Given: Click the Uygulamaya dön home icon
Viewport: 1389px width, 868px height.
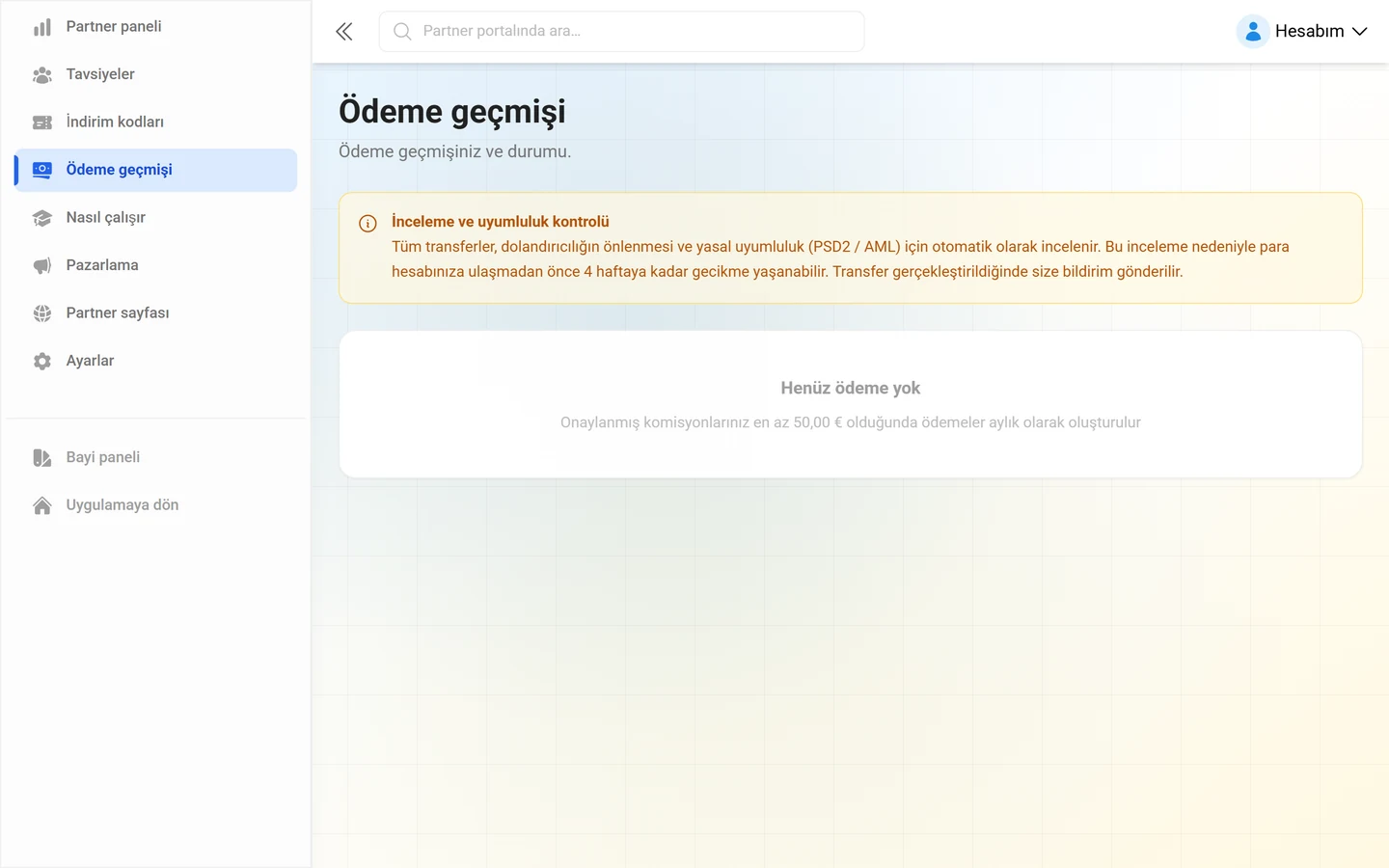Looking at the screenshot, I should click(x=42, y=505).
